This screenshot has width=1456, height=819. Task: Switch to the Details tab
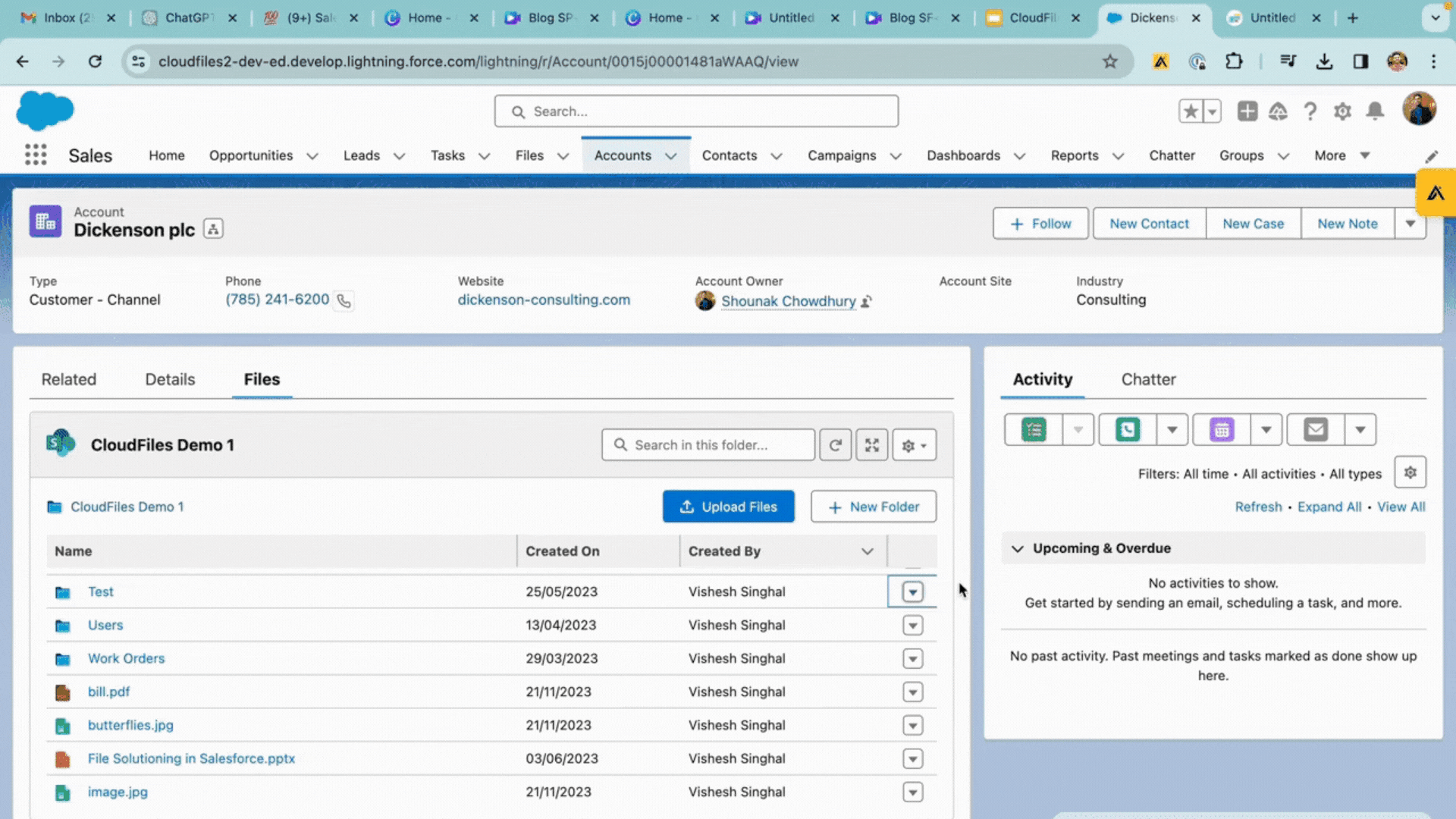[170, 379]
